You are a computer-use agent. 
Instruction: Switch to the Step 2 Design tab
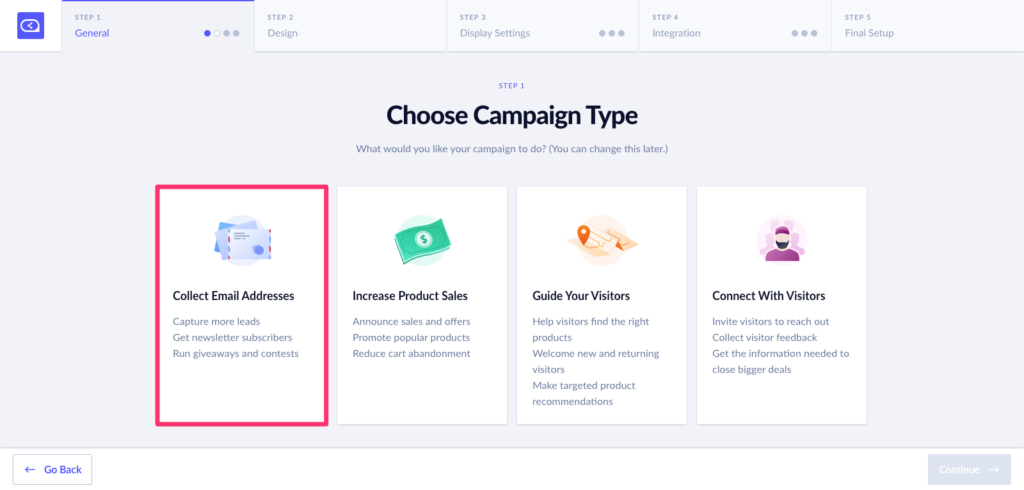pyautogui.click(x=351, y=25)
